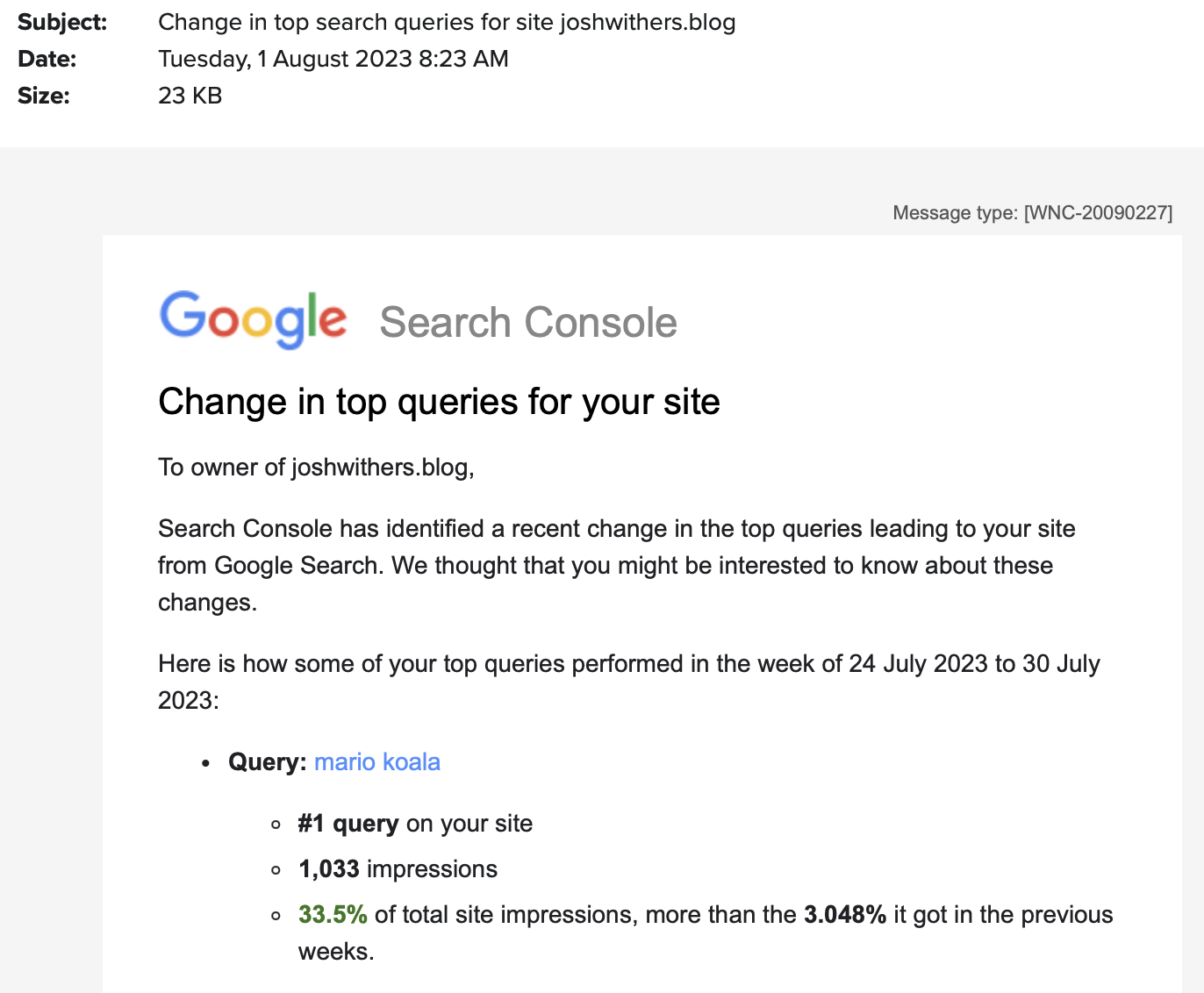Click the Subject field label
Image resolution: width=1204 pixels, height=993 pixels.
tap(62, 22)
